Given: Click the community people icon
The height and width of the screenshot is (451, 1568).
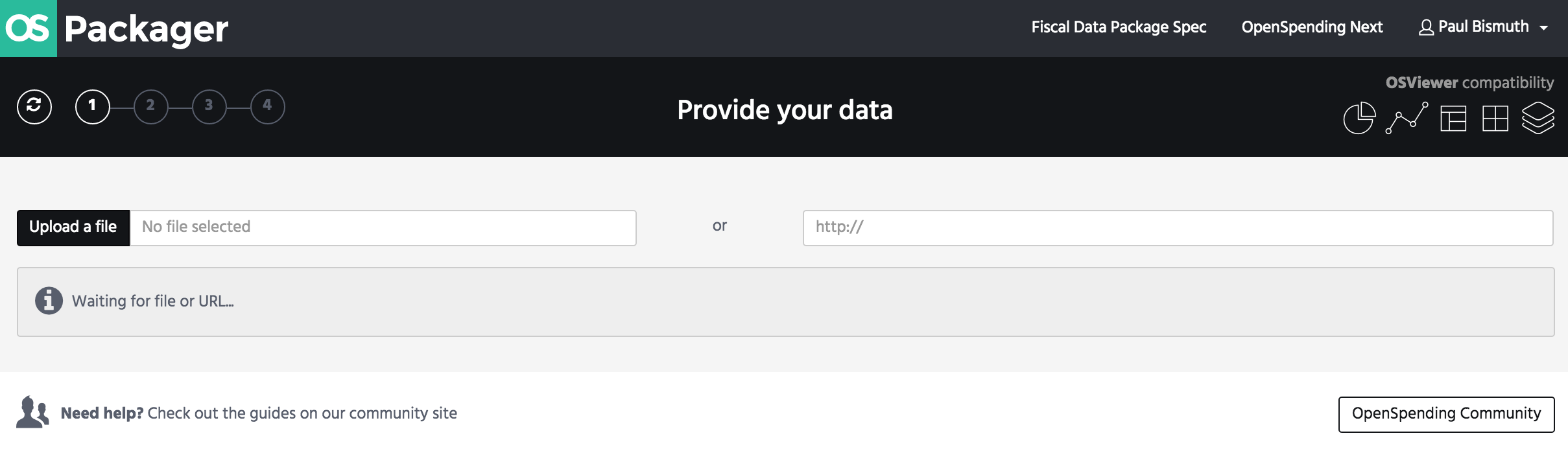Looking at the screenshot, I should coord(32,413).
